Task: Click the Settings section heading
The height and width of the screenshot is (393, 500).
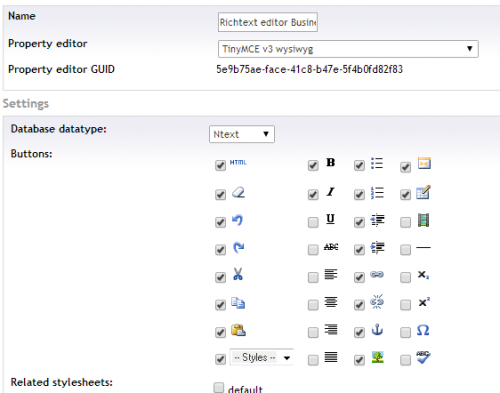Action: click(26, 103)
